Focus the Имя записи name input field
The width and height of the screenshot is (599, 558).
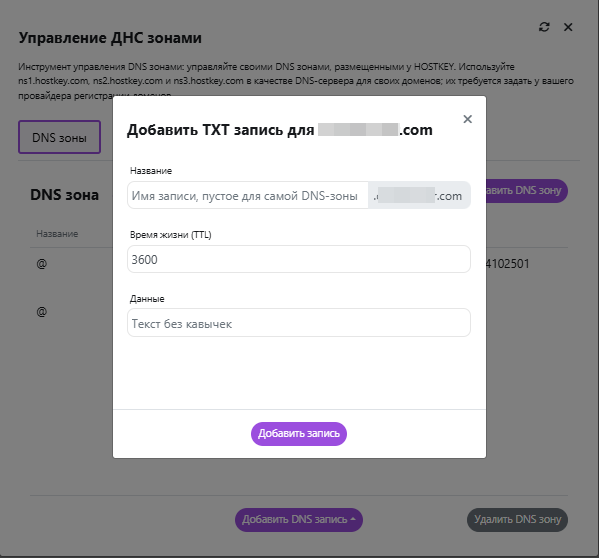coord(248,195)
